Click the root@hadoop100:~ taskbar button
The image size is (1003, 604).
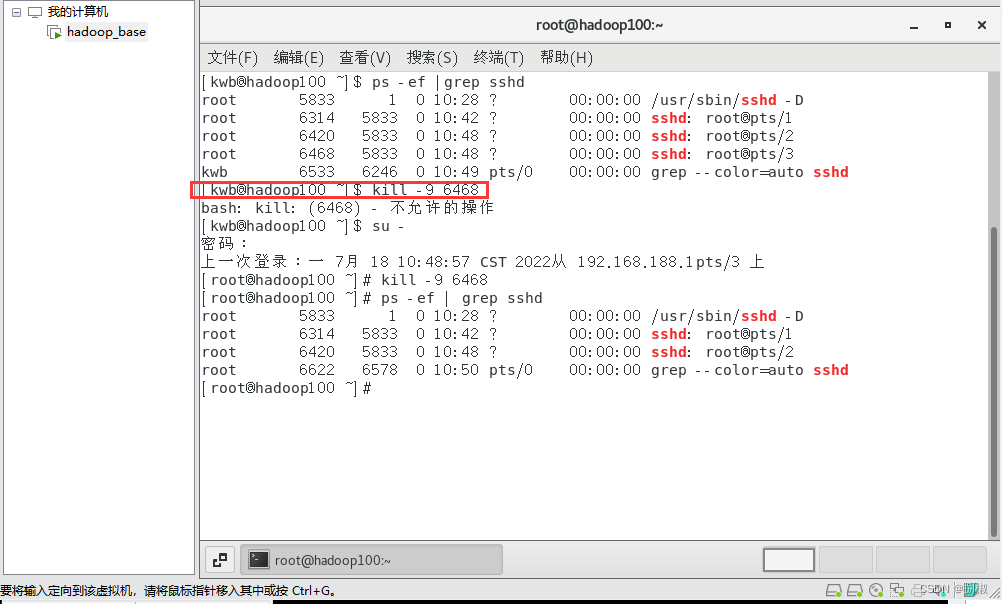pyautogui.click(x=372, y=560)
